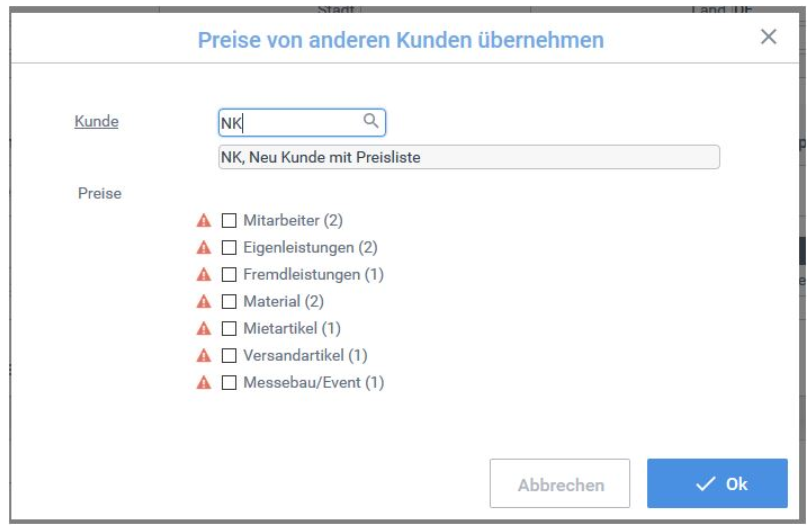This screenshot has height=526, width=812.
Task: Tick the Mitarbeiter (2) checkbox
Action: [x=229, y=221]
